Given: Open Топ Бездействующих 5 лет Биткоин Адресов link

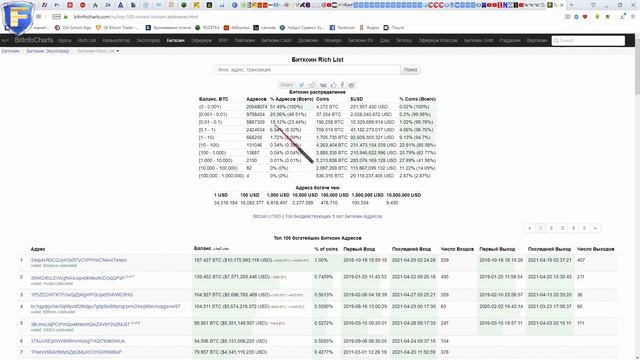Looking at the screenshot, I should (x=333, y=216).
